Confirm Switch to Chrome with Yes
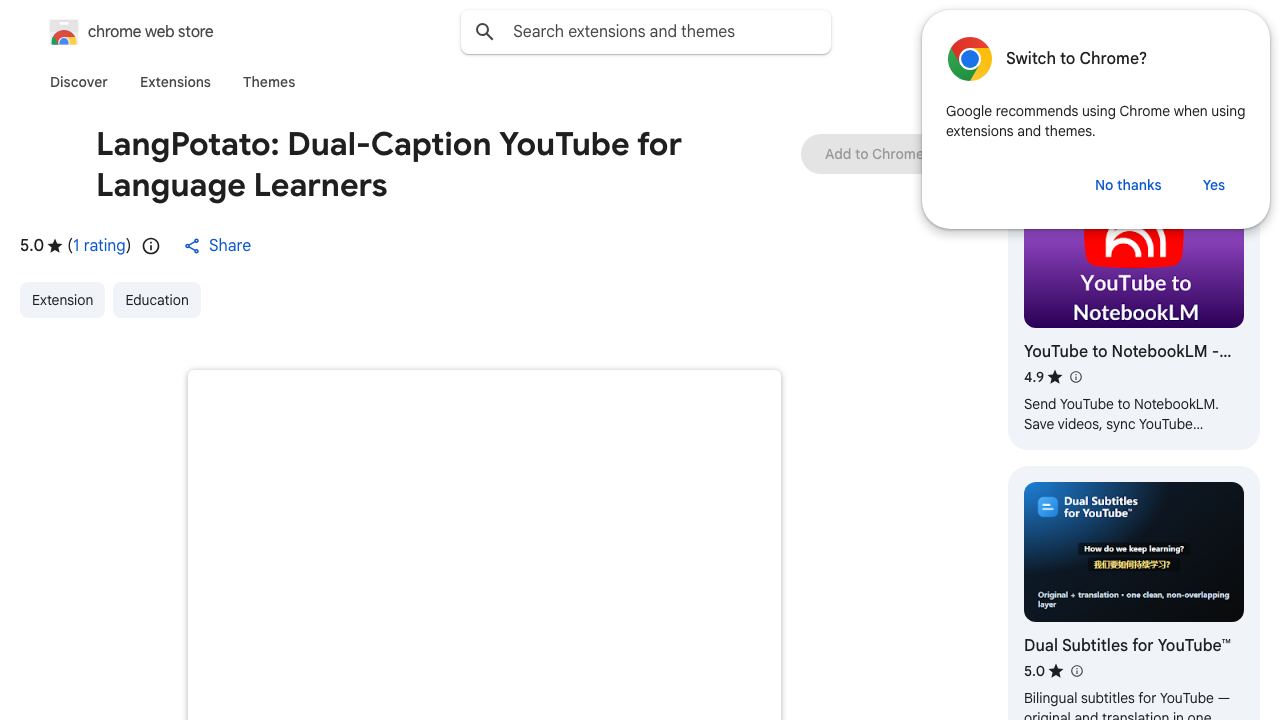1280x720 pixels. pos(1214,185)
